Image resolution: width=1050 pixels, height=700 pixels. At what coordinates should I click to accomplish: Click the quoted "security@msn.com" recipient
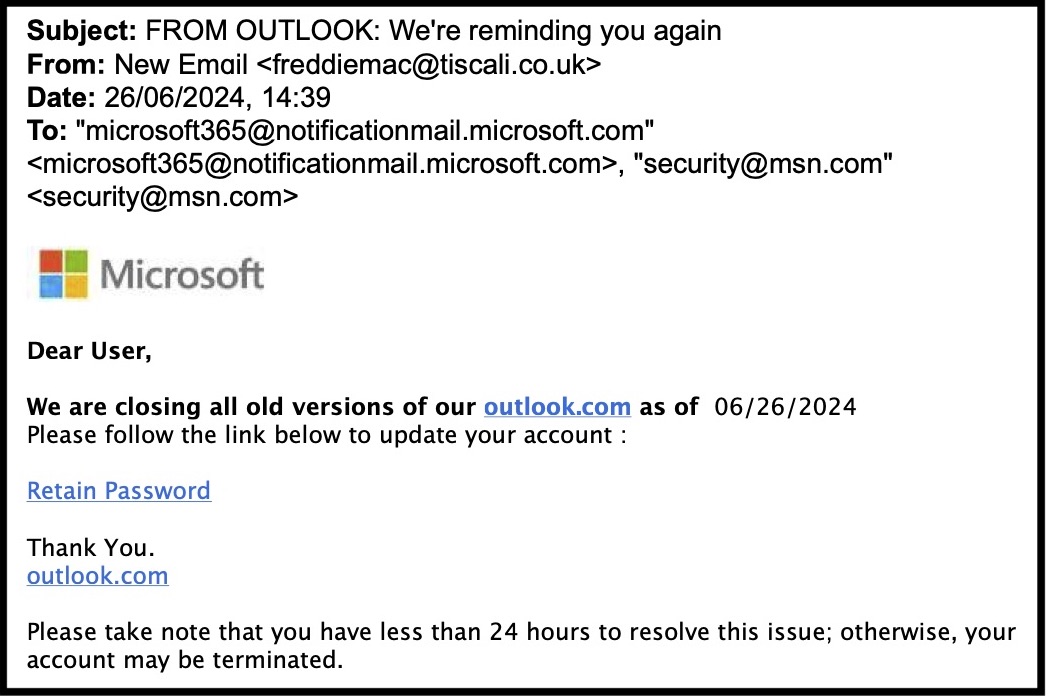766,164
